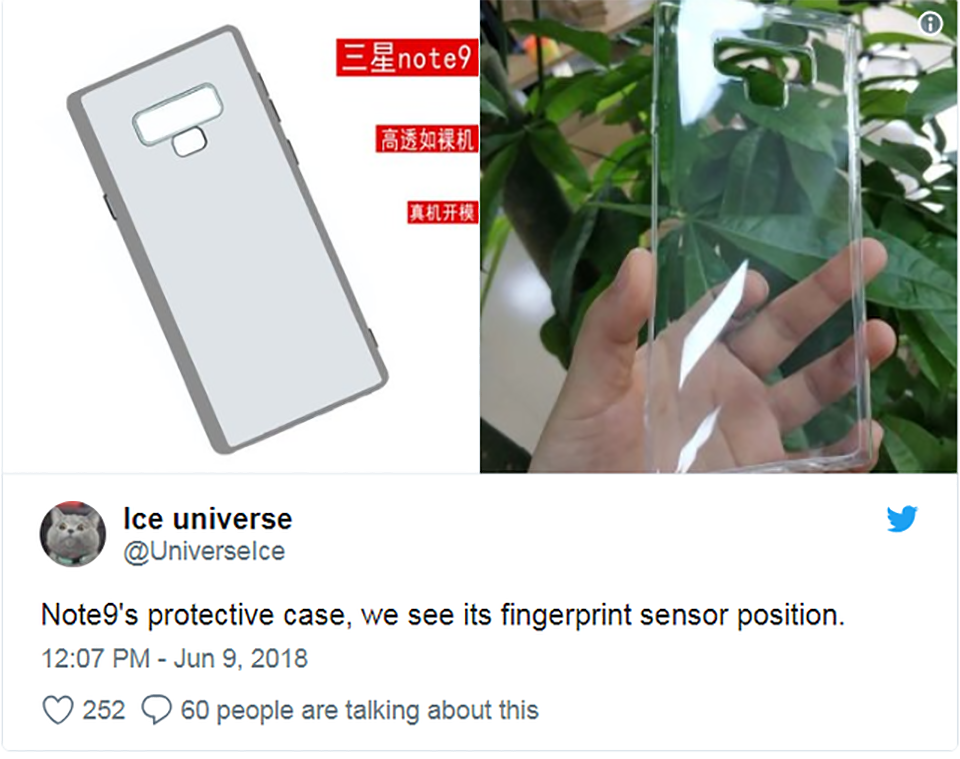Click the red 高透如裸机 label

point(427,139)
